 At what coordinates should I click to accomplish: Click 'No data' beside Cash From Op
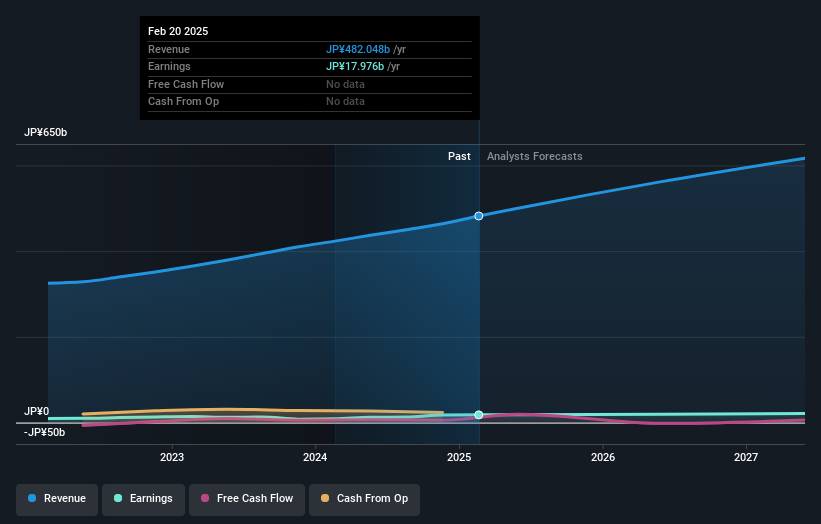pos(345,102)
